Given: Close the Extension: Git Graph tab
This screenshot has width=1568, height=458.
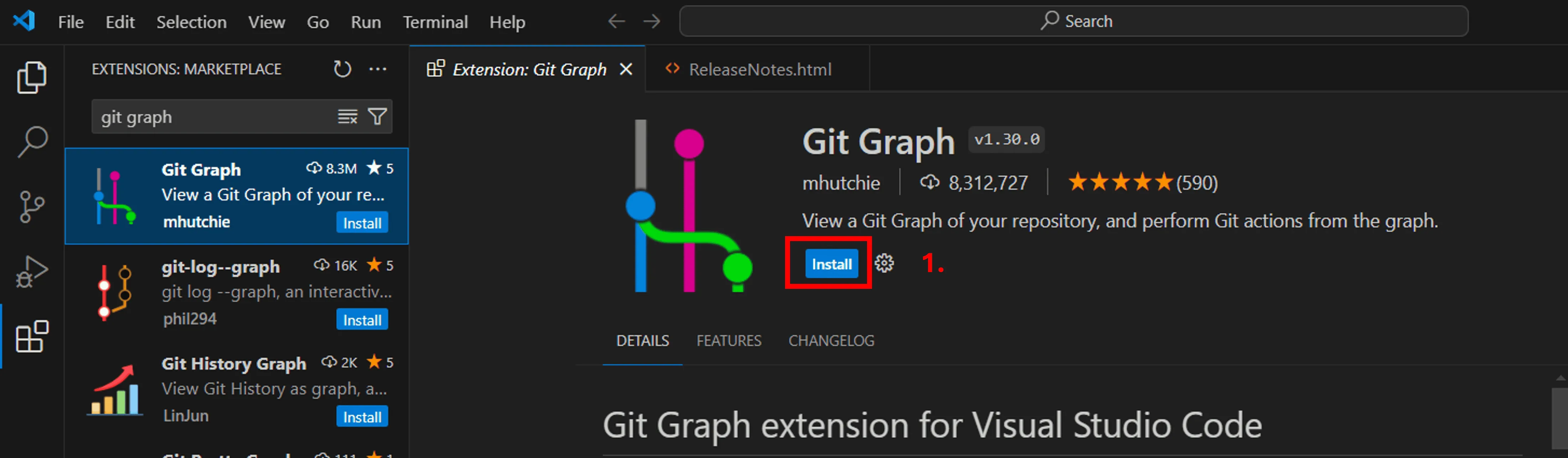Looking at the screenshot, I should (626, 69).
